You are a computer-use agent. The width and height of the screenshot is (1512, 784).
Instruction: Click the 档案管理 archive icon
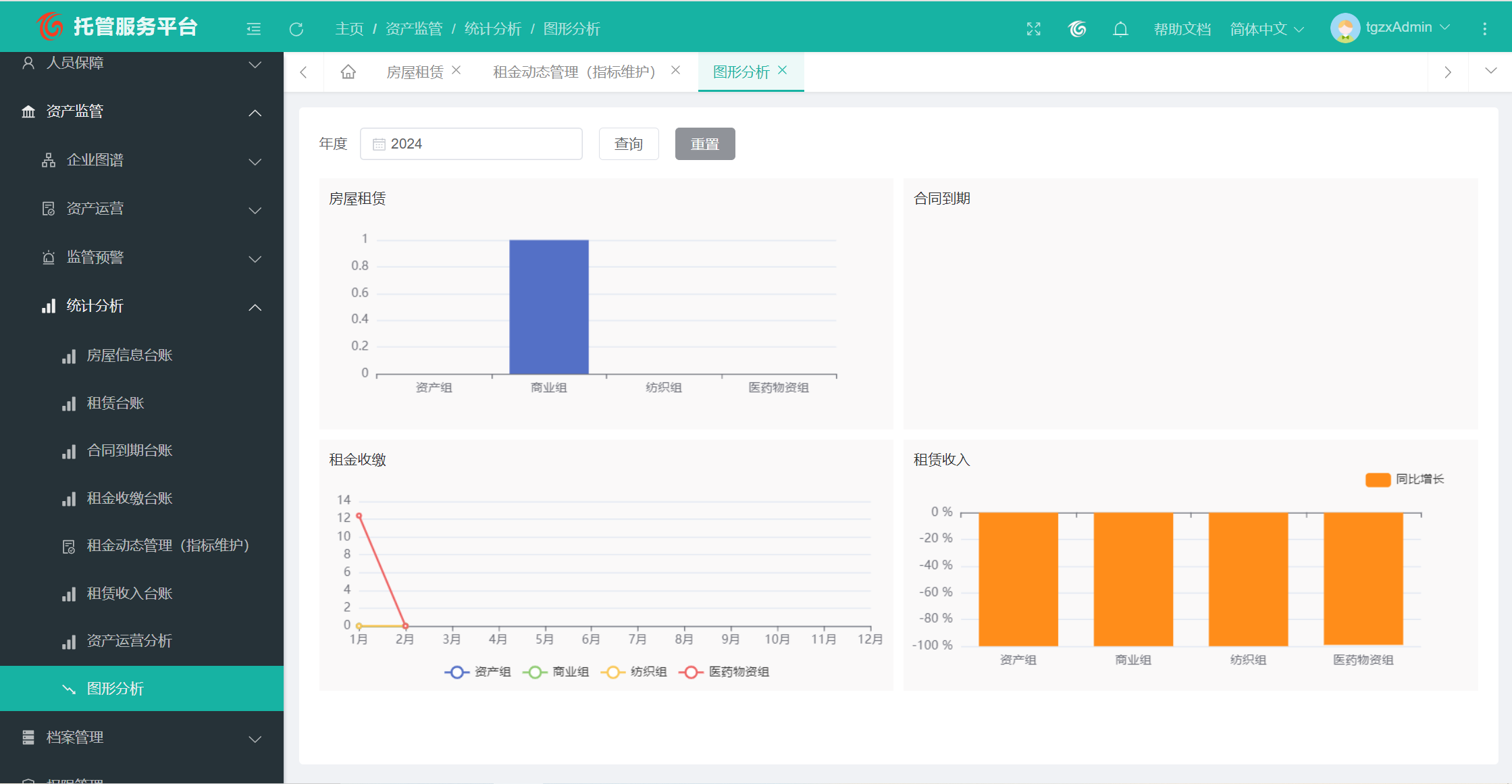28,737
